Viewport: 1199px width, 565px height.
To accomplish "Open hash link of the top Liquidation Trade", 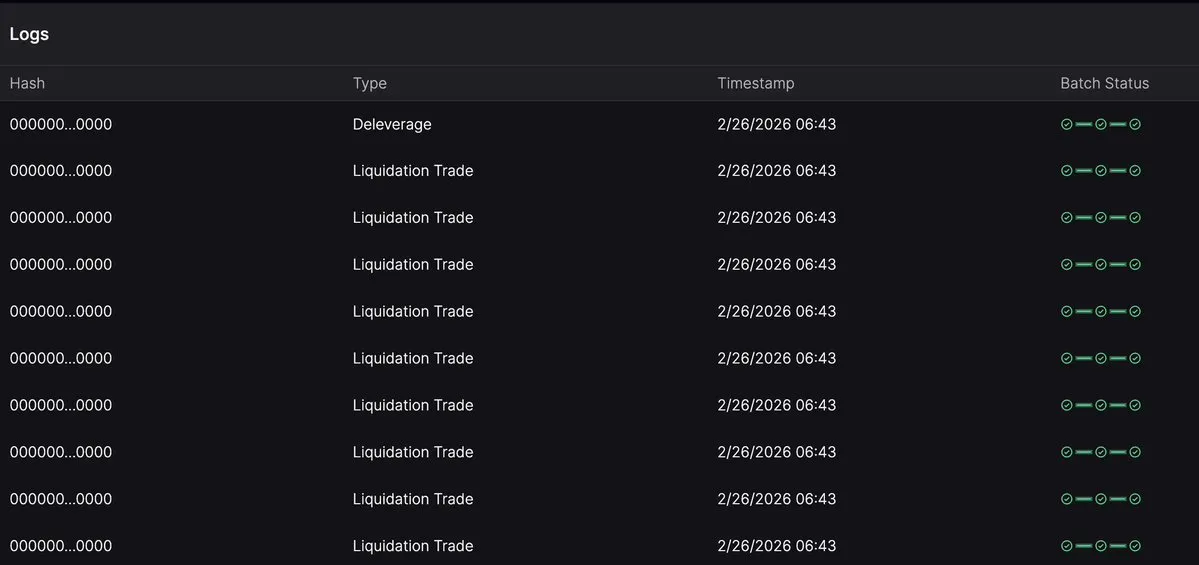I will pos(61,171).
